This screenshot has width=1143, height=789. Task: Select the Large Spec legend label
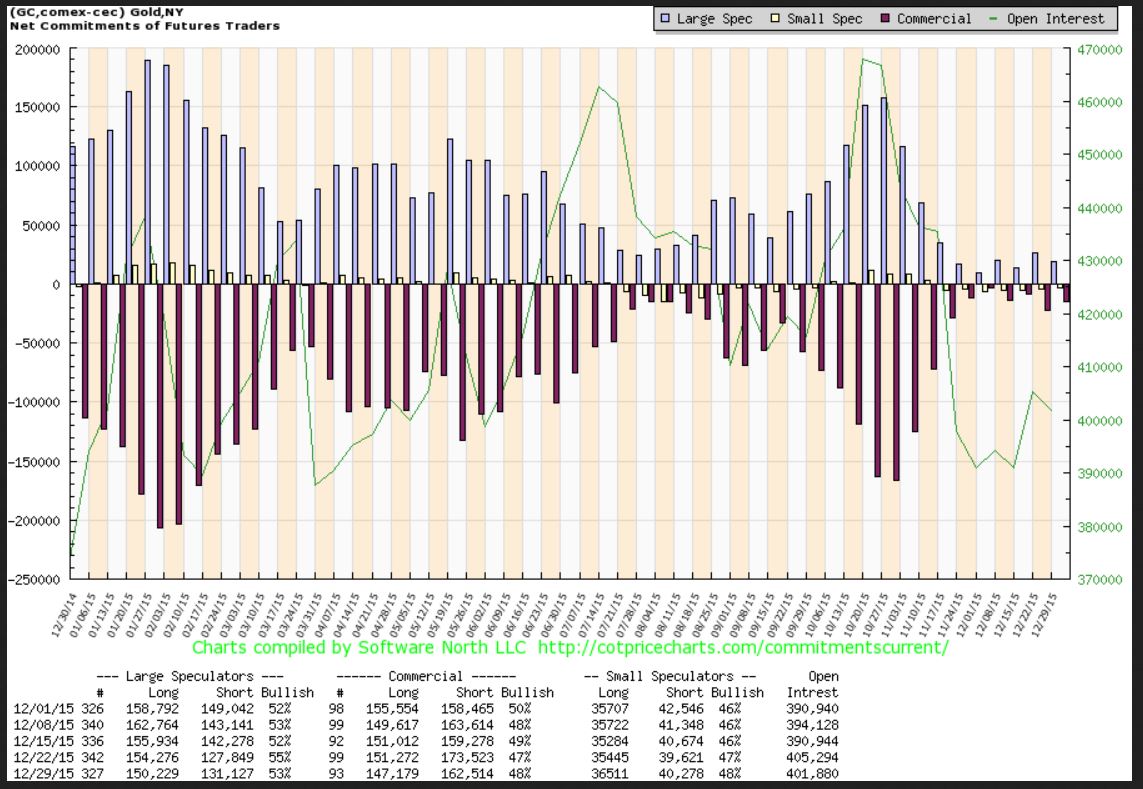pyautogui.click(x=716, y=18)
